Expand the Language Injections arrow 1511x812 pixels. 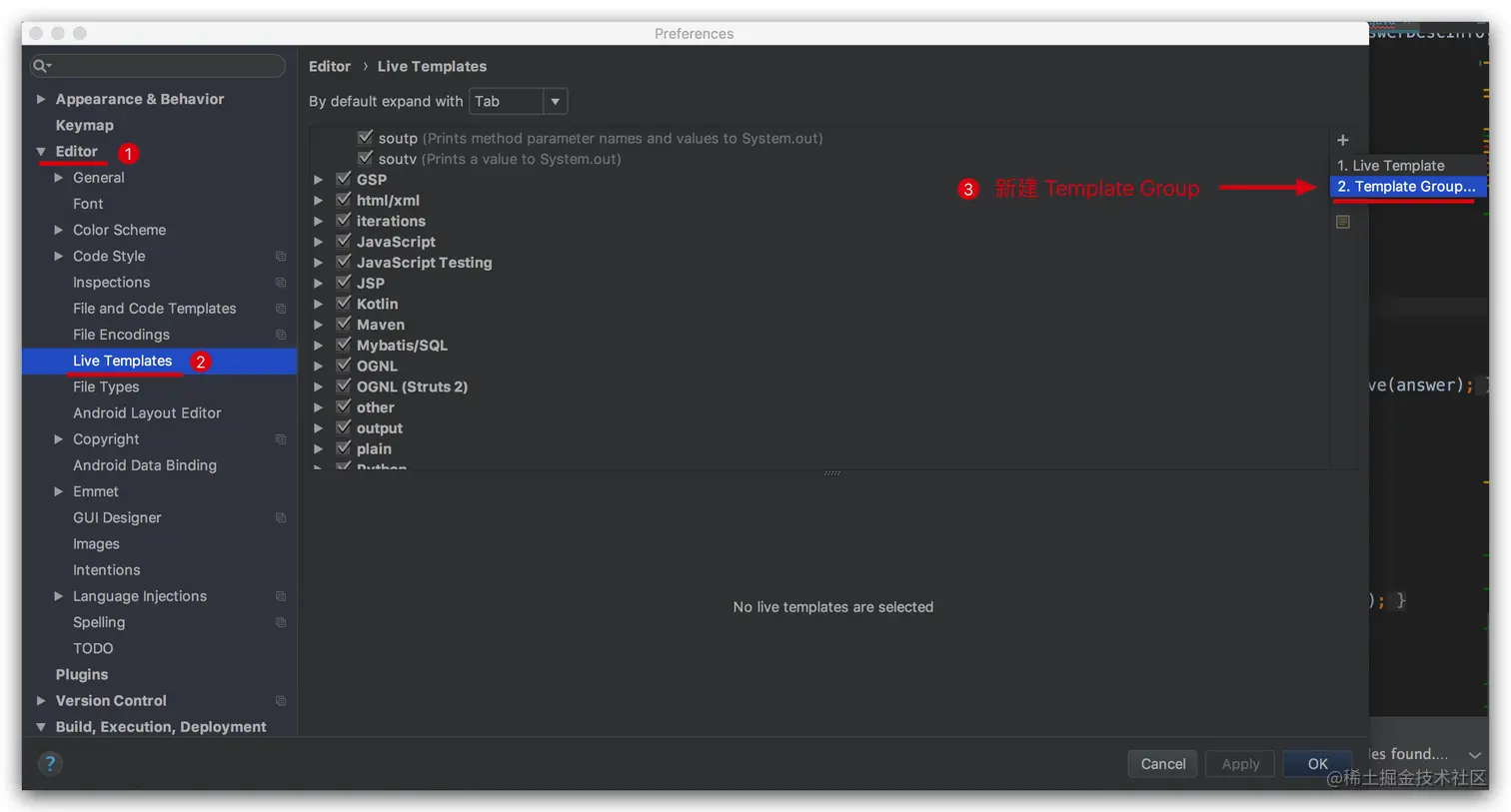(58, 596)
